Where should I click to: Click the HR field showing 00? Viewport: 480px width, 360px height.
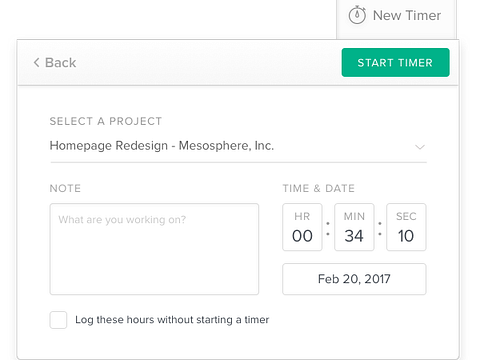pyautogui.click(x=302, y=227)
